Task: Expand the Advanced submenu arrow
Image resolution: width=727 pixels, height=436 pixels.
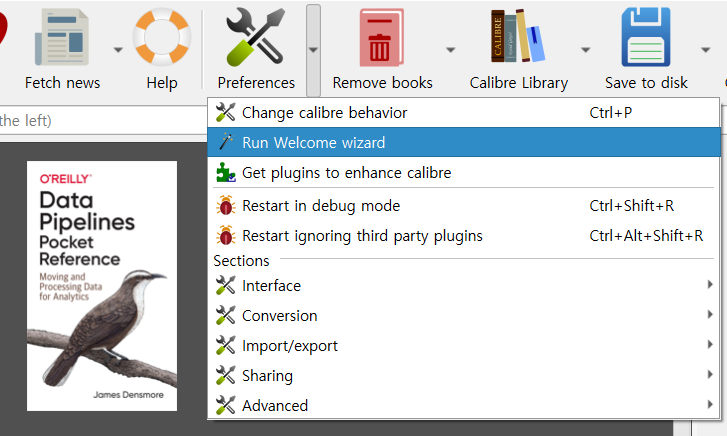Action: point(710,404)
